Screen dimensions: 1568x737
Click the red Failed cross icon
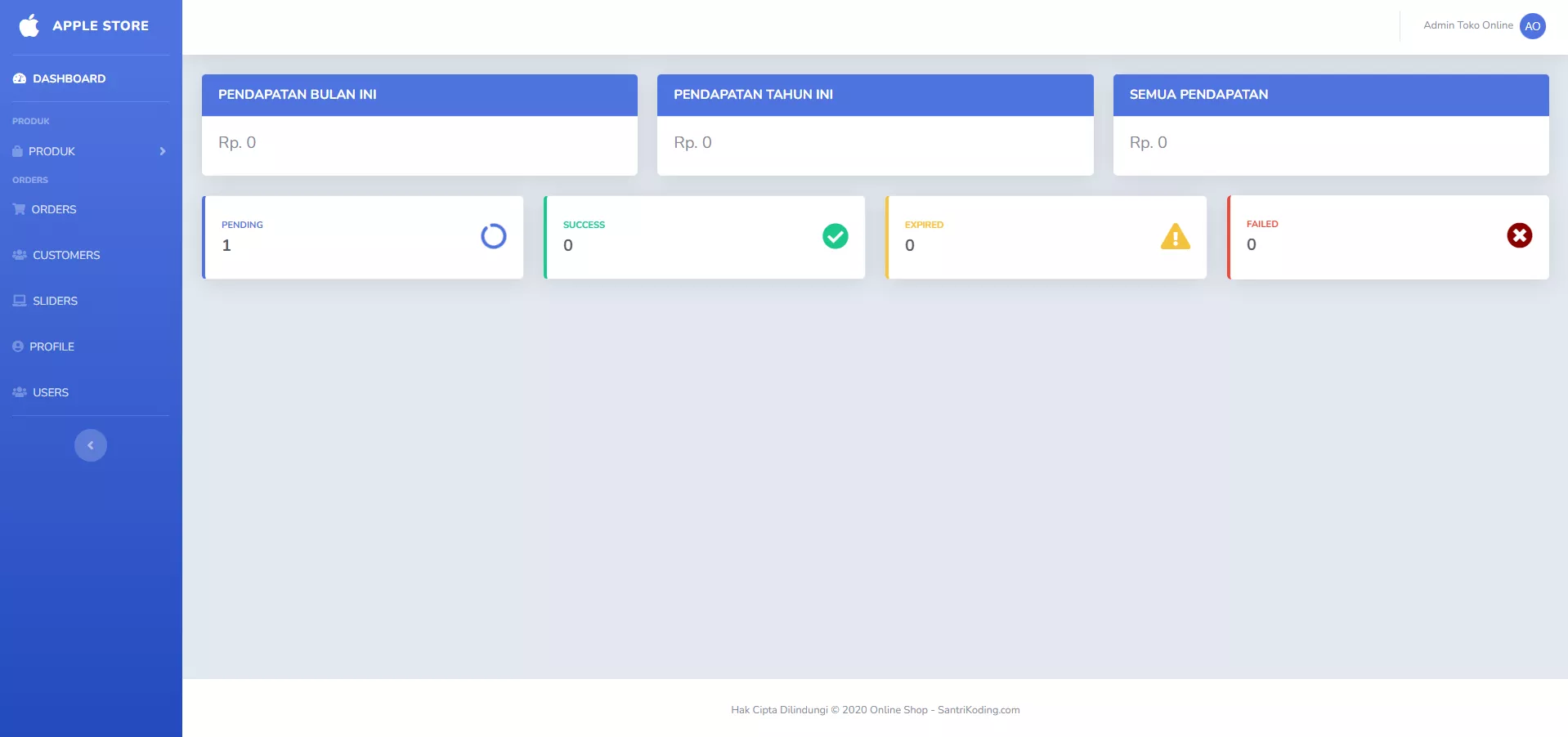click(1520, 235)
